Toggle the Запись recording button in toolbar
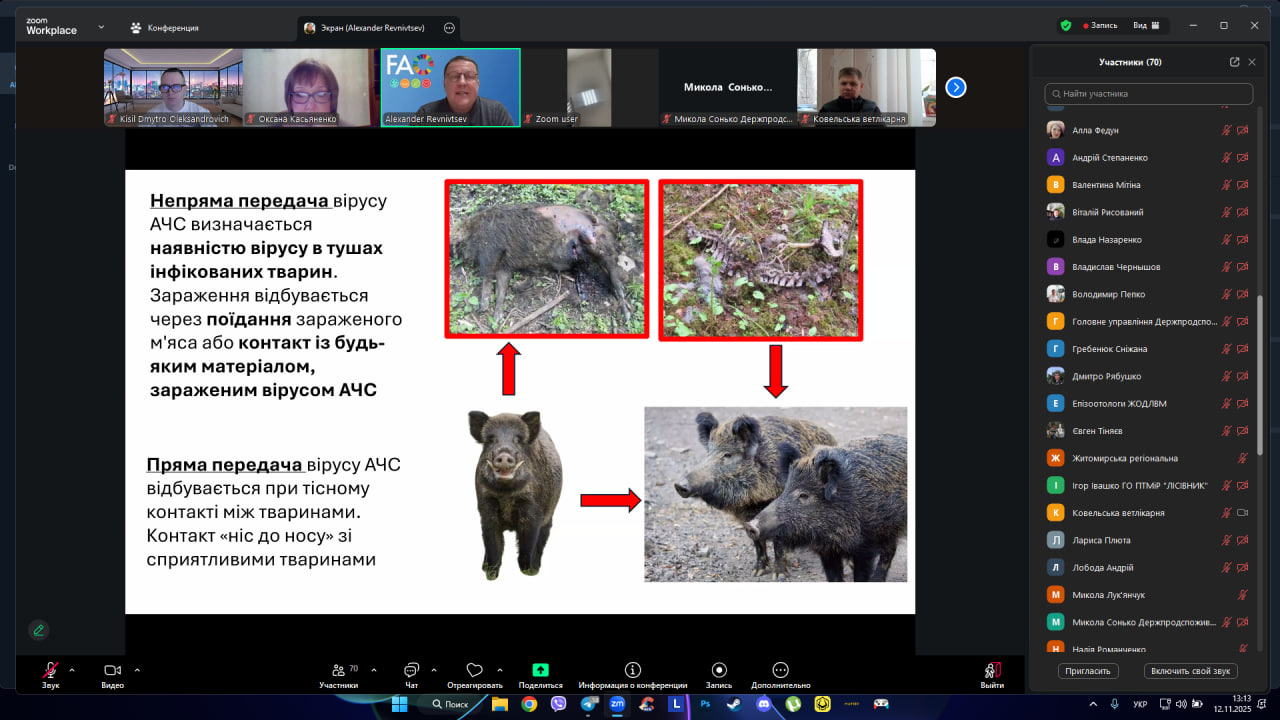1280x720 pixels. point(718,671)
